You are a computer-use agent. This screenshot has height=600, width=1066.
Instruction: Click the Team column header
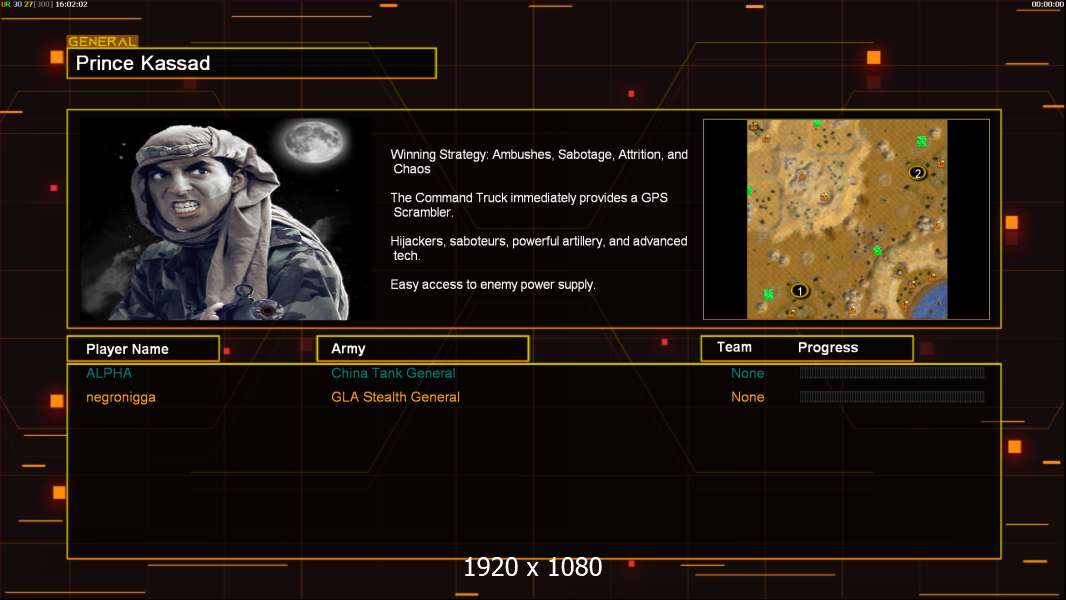[734, 347]
